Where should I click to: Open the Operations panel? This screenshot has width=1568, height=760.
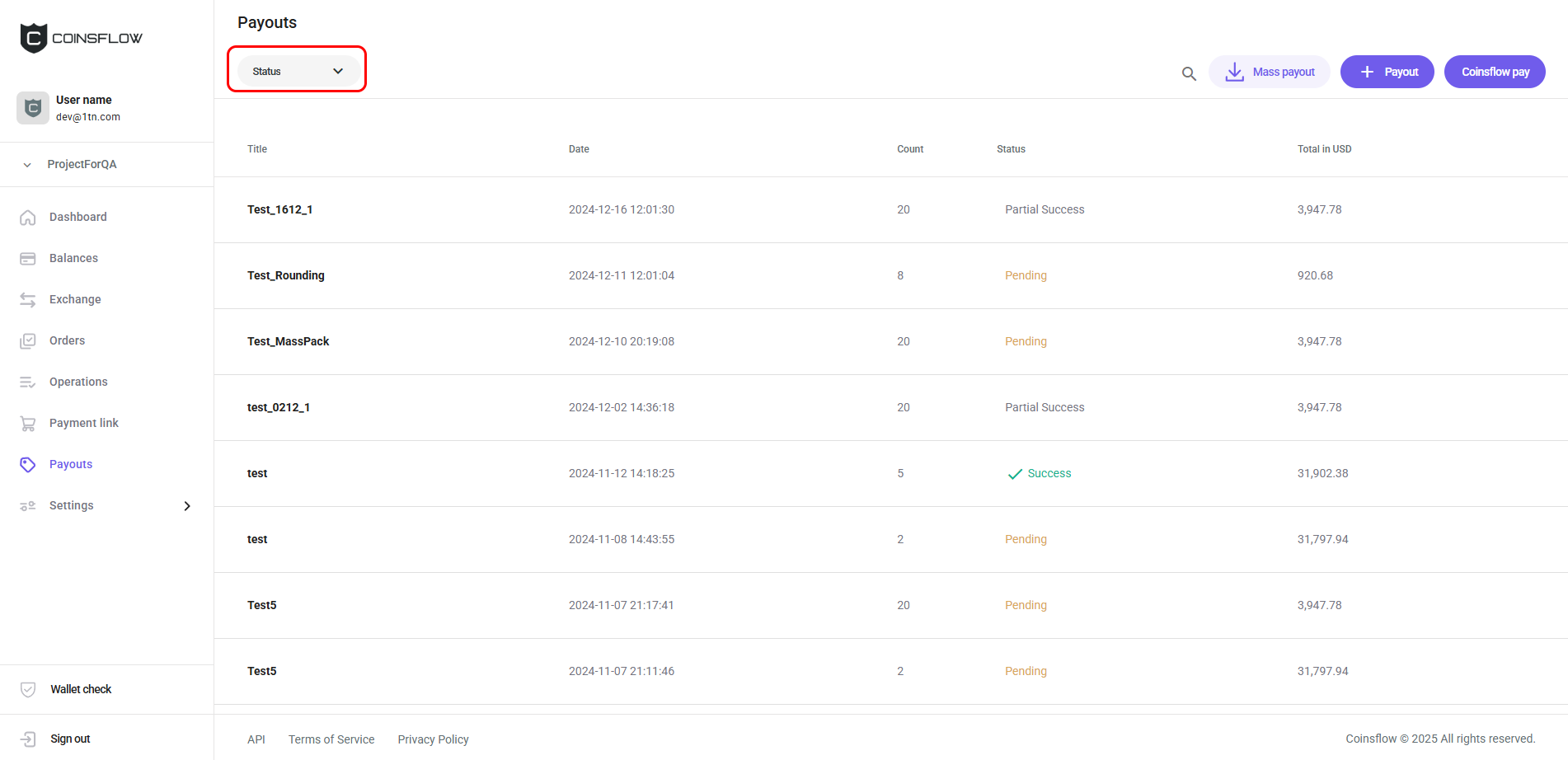point(78,382)
